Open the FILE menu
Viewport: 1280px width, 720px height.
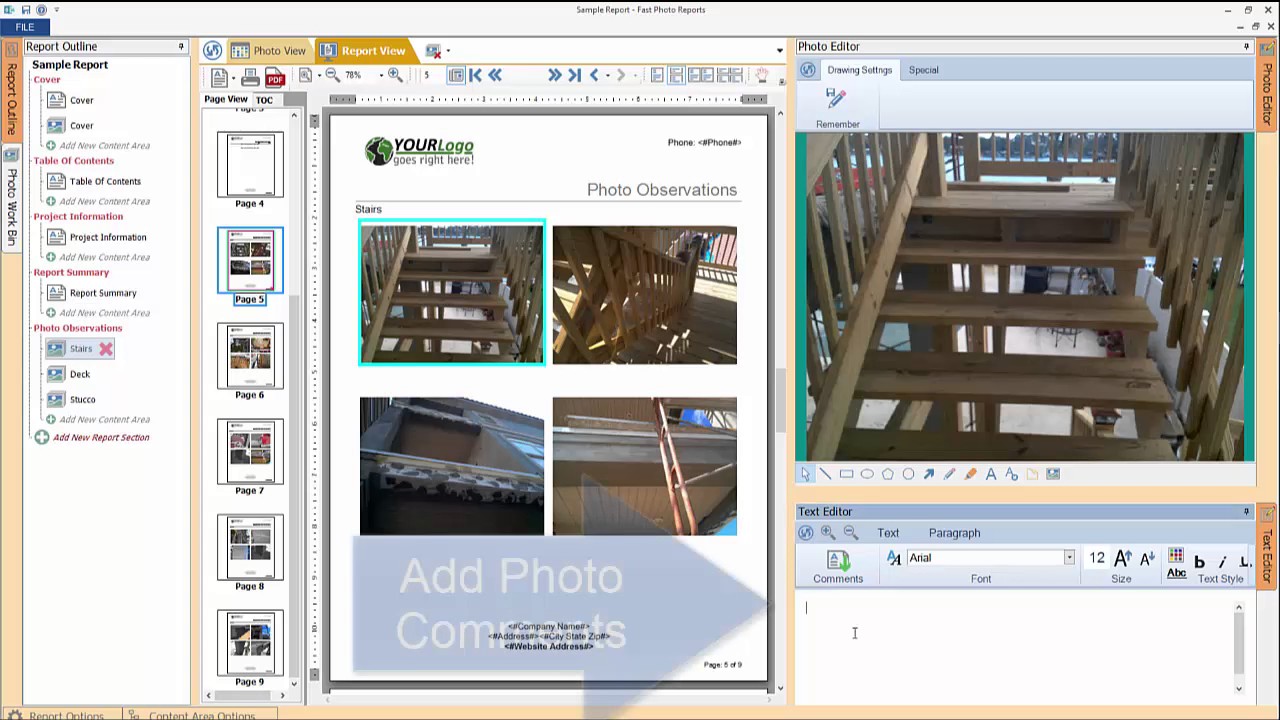click(24, 27)
